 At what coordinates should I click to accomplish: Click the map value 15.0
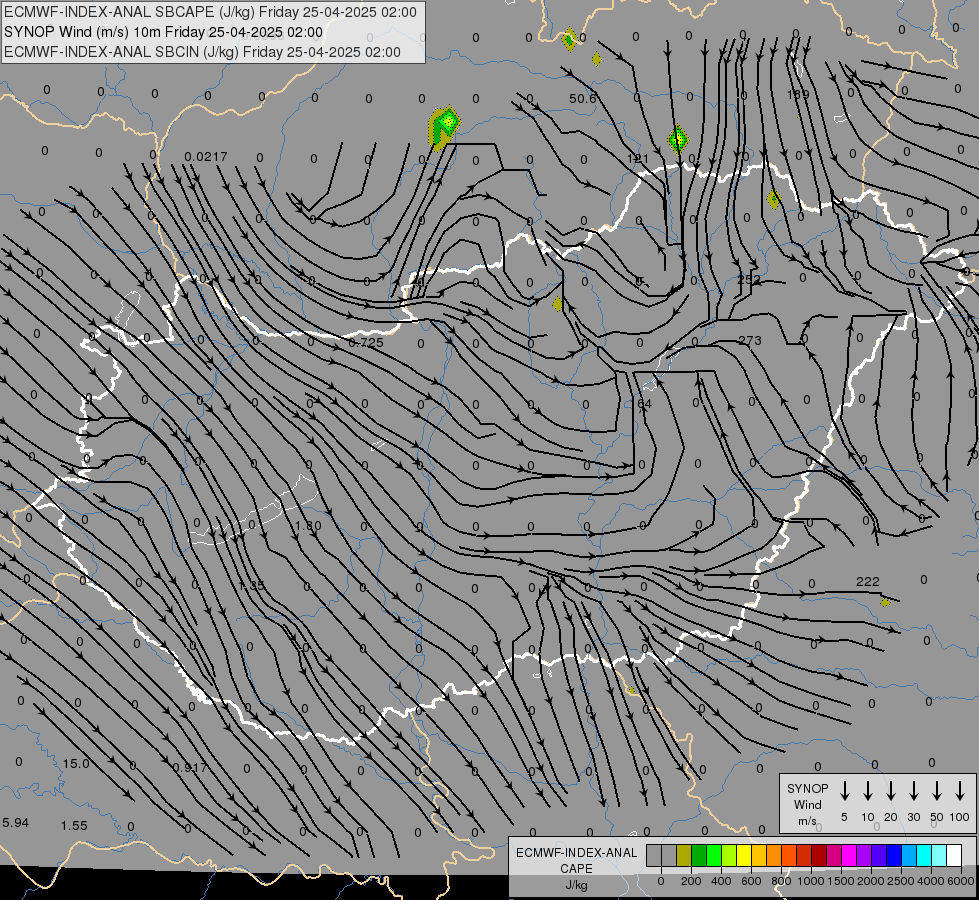[76, 763]
